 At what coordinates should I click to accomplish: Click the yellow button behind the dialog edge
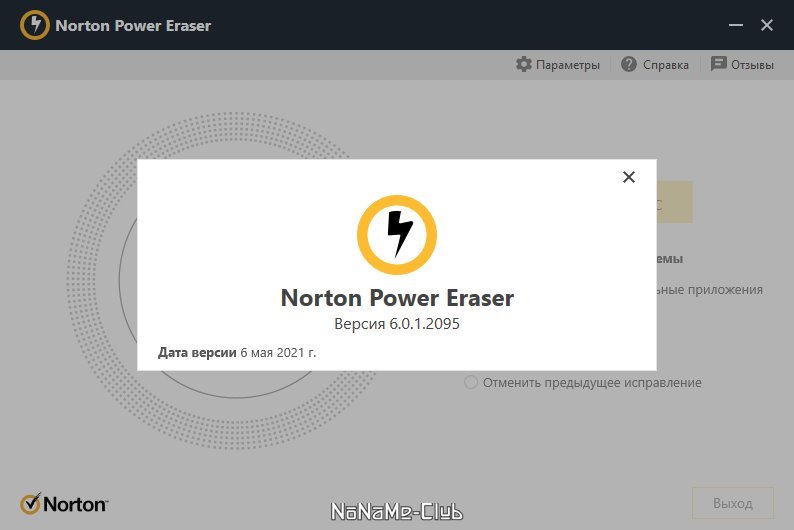pos(674,202)
